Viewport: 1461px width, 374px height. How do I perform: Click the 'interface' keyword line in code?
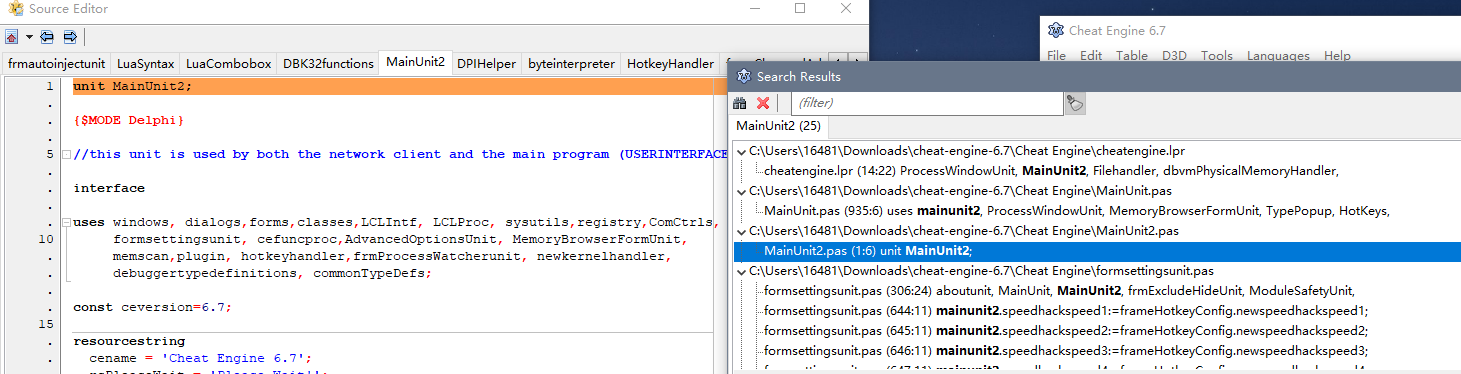click(109, 188)
